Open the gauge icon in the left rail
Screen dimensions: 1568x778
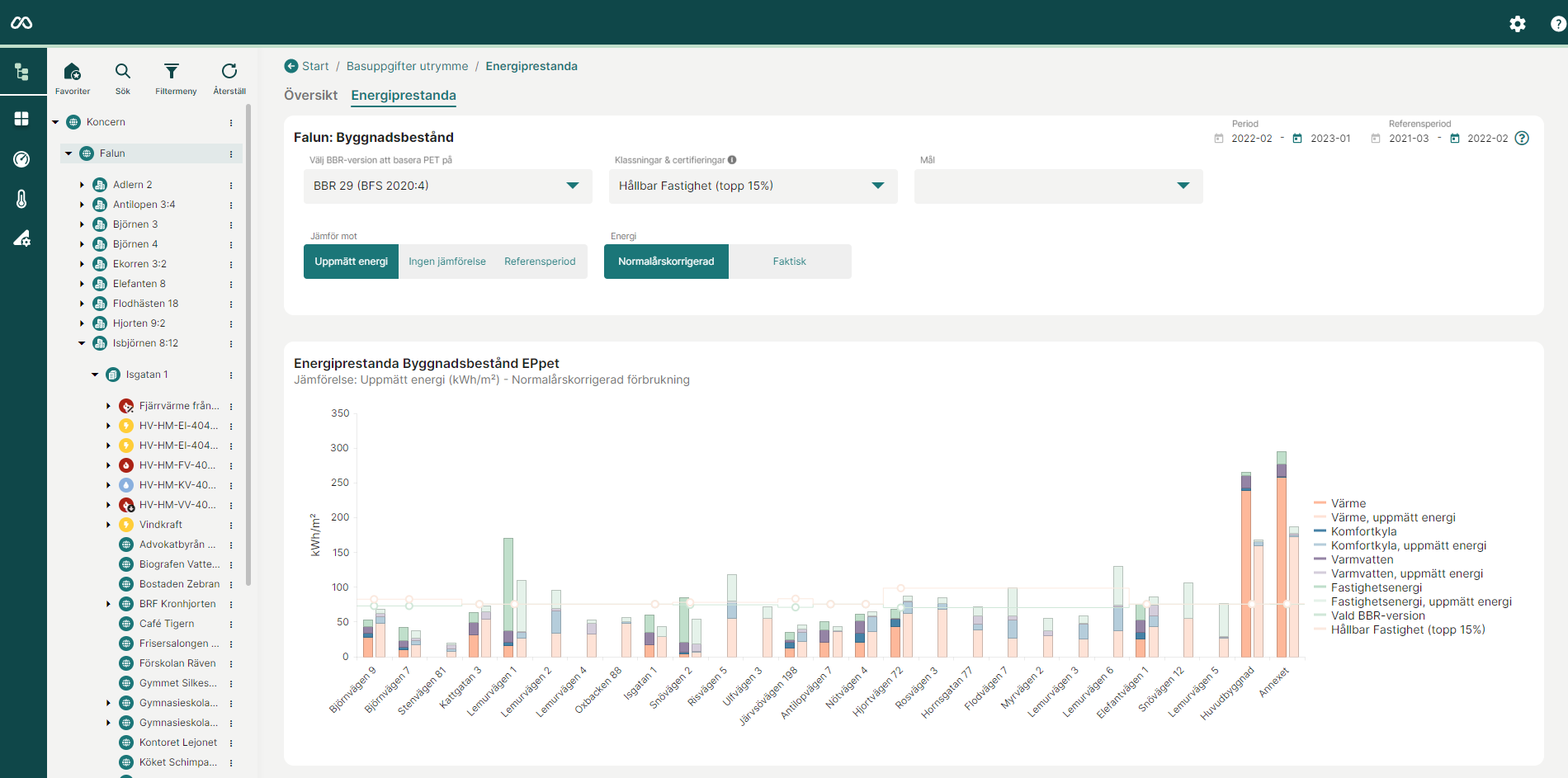[x=21, y=159]
